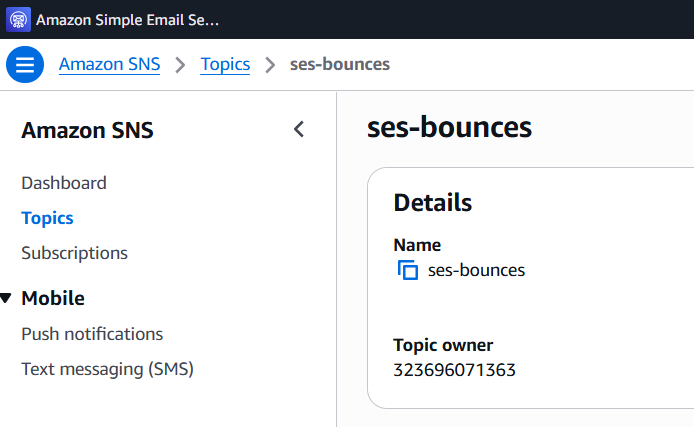Open Push notifications page

coord(92,334)
